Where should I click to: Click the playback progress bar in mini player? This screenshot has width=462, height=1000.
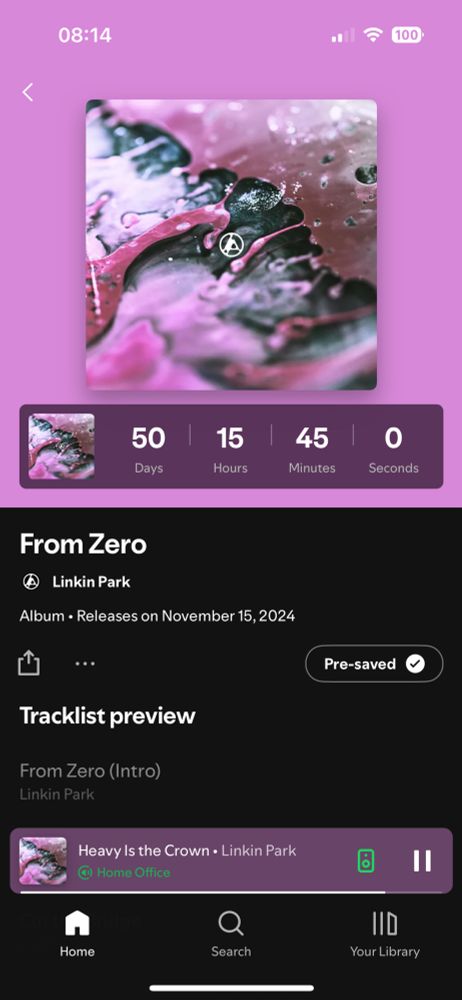pos(231,892)
